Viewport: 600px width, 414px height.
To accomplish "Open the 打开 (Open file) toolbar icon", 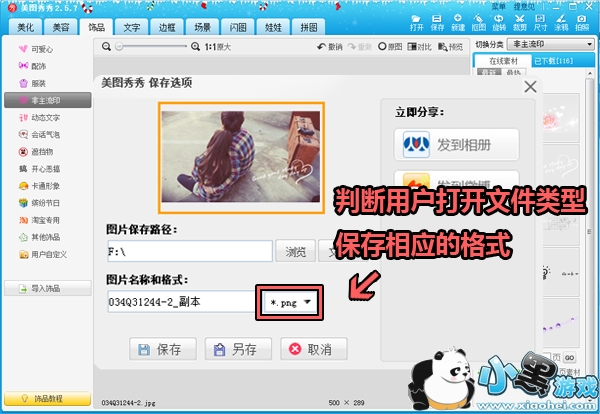I will point(417,23).
